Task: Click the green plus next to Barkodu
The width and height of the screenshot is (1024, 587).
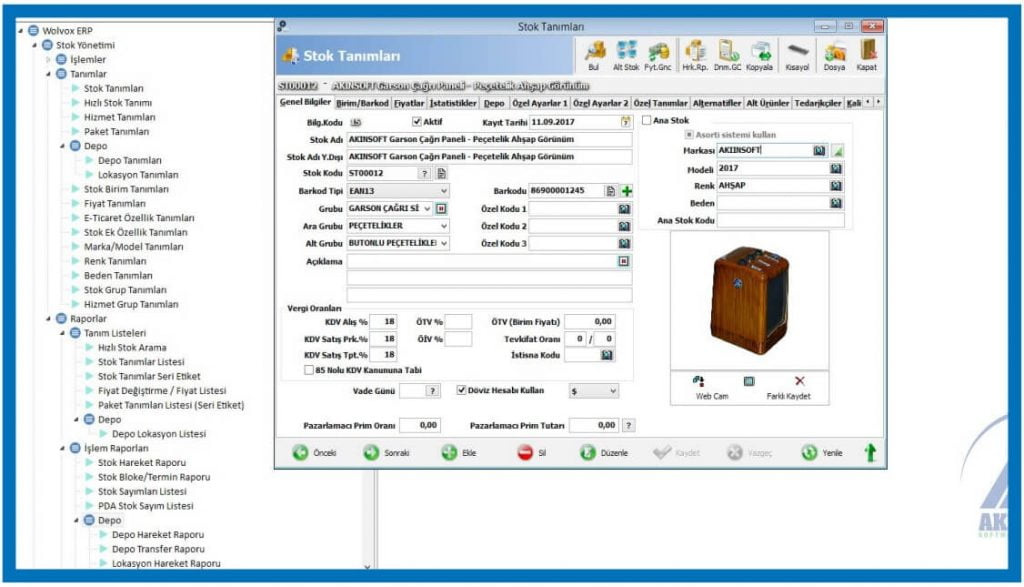Action: coord(627,191)
